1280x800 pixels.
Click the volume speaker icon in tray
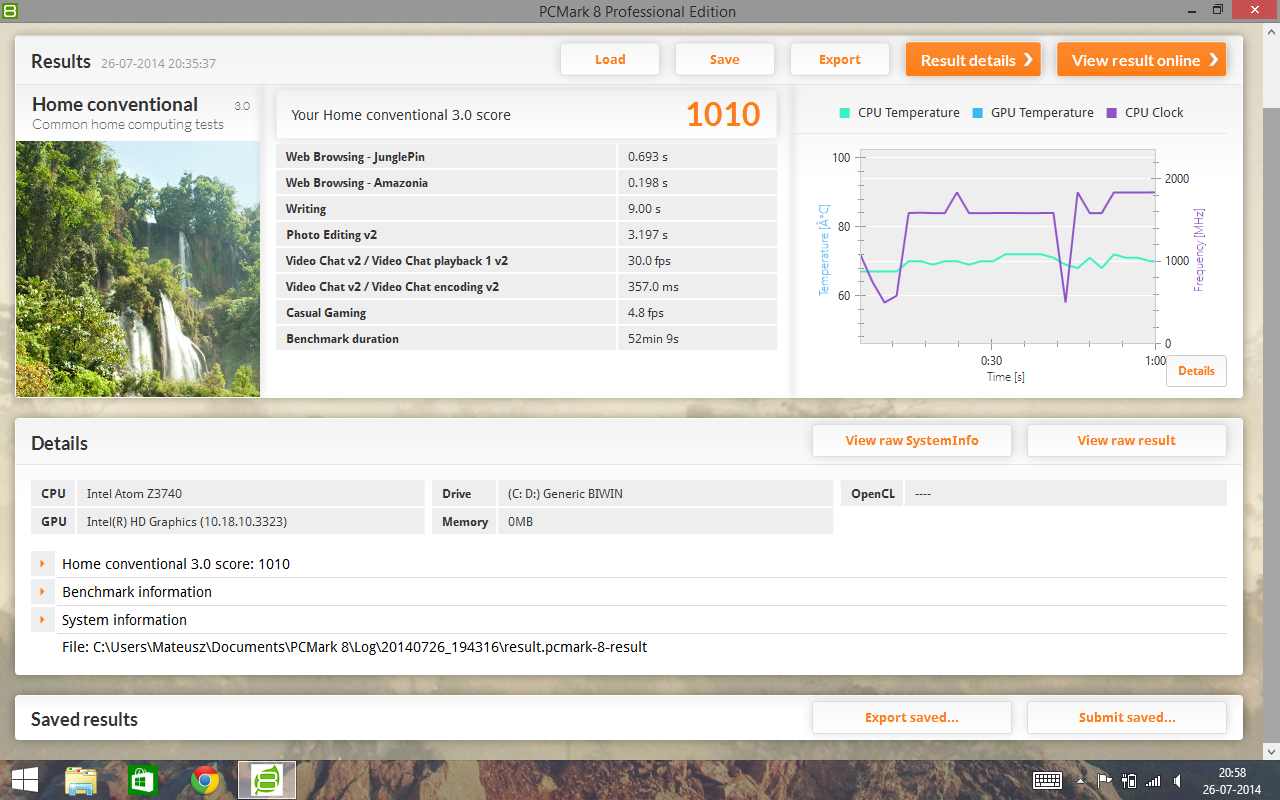point(1178,781)
